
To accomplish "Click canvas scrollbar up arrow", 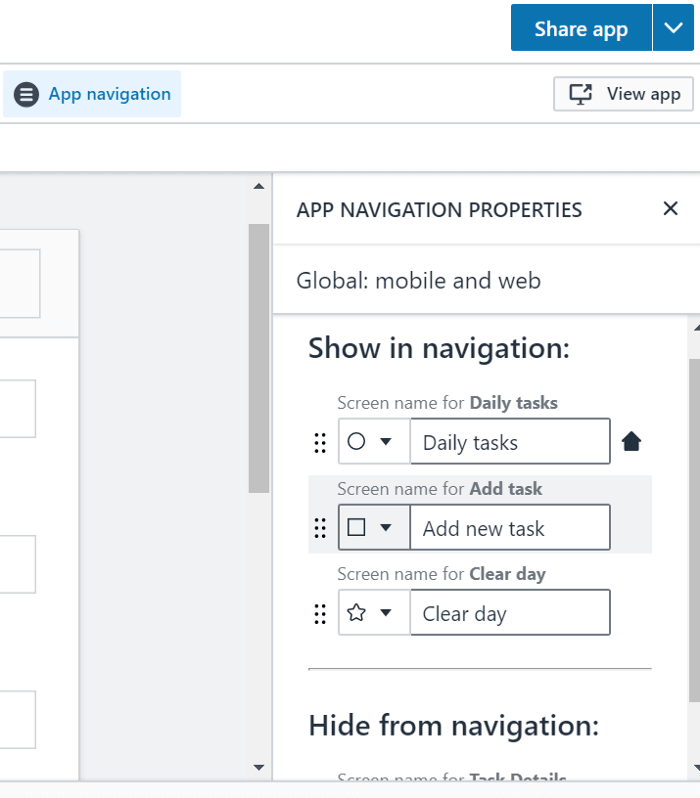I will [259, 186].
